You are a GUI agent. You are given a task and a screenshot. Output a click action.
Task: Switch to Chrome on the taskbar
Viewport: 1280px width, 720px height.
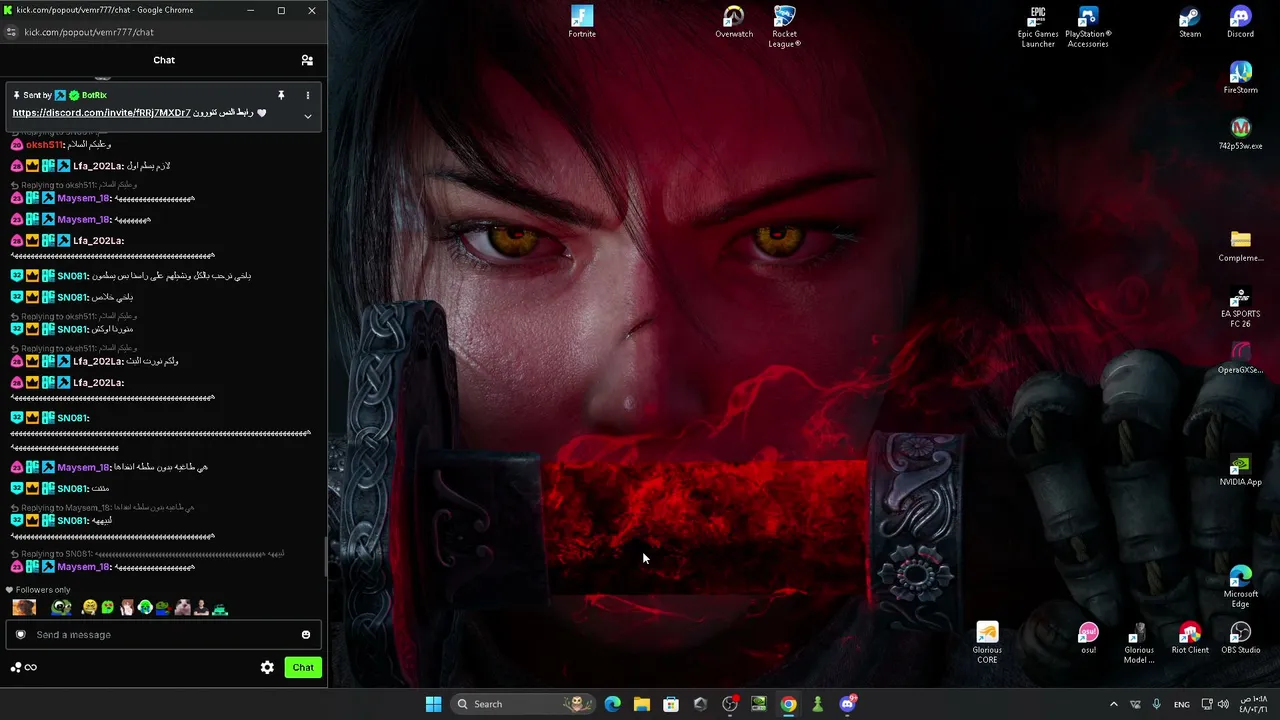[x=788, y=704]
